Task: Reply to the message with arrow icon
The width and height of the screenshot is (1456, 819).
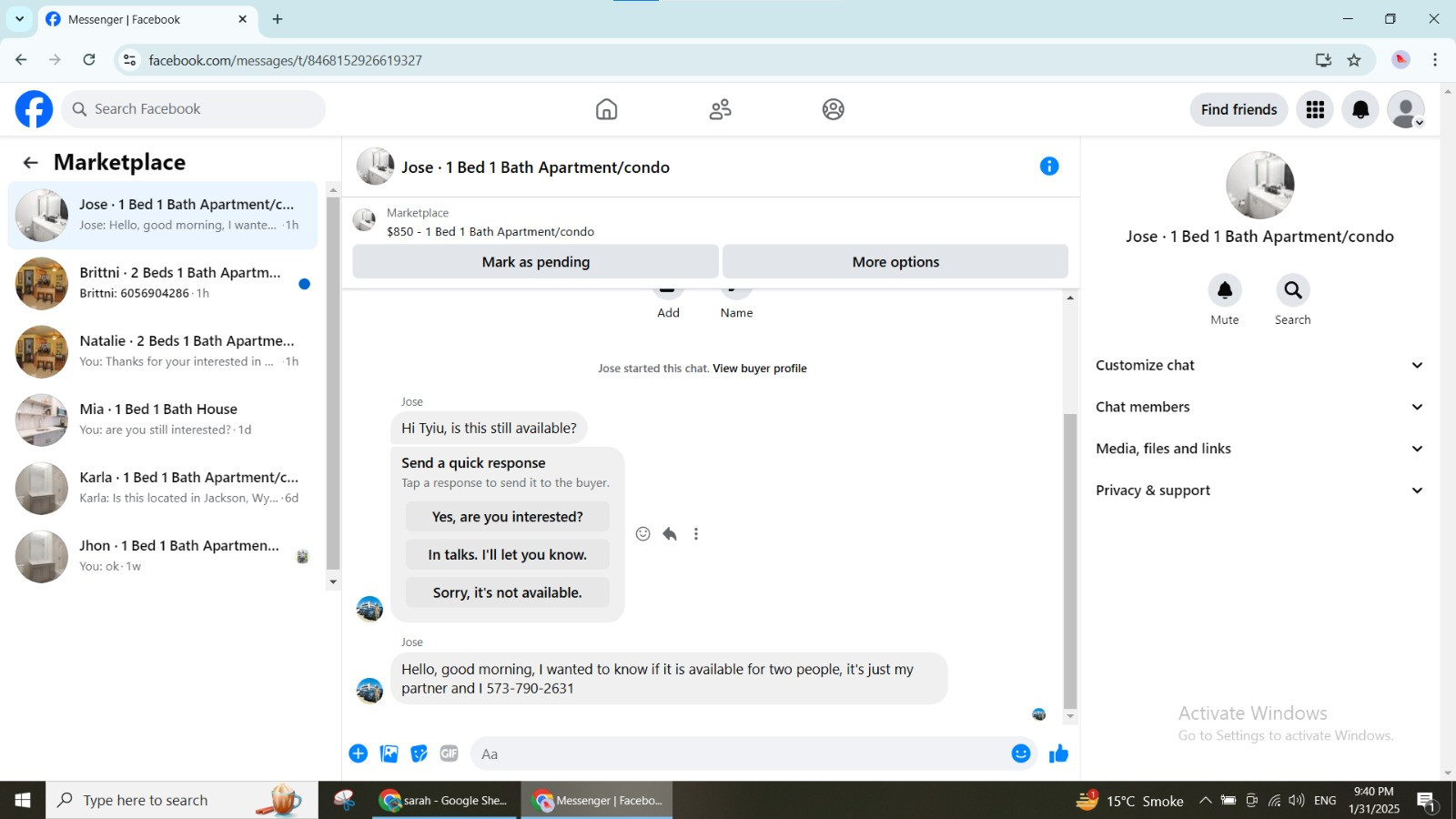Action: tap(670, 534)
